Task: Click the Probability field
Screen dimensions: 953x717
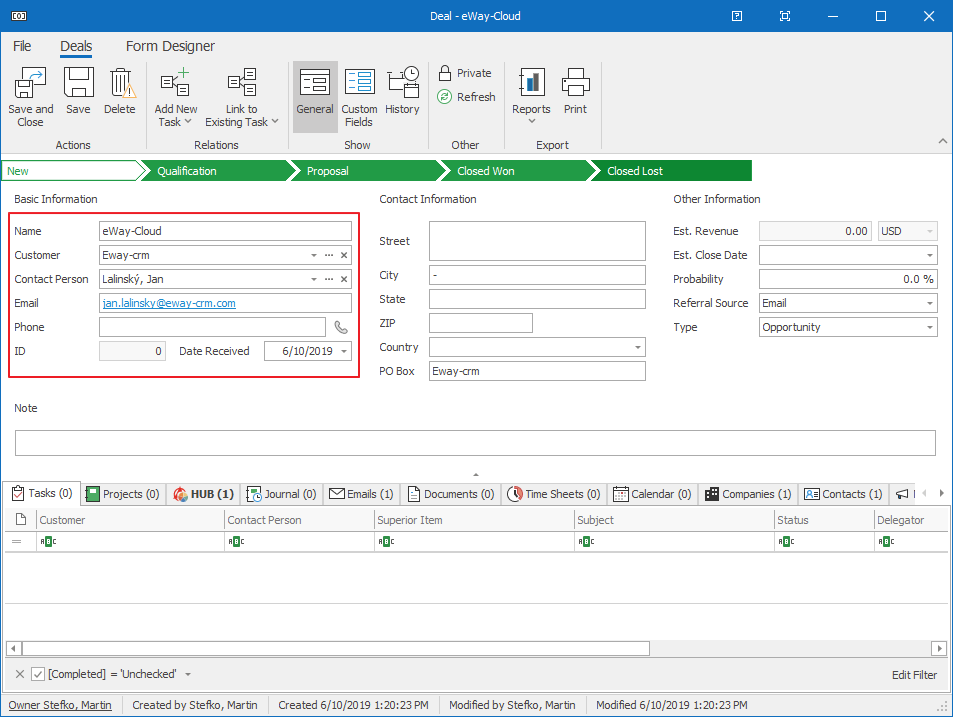Action: pyautogui.click(x=848, y=280)
